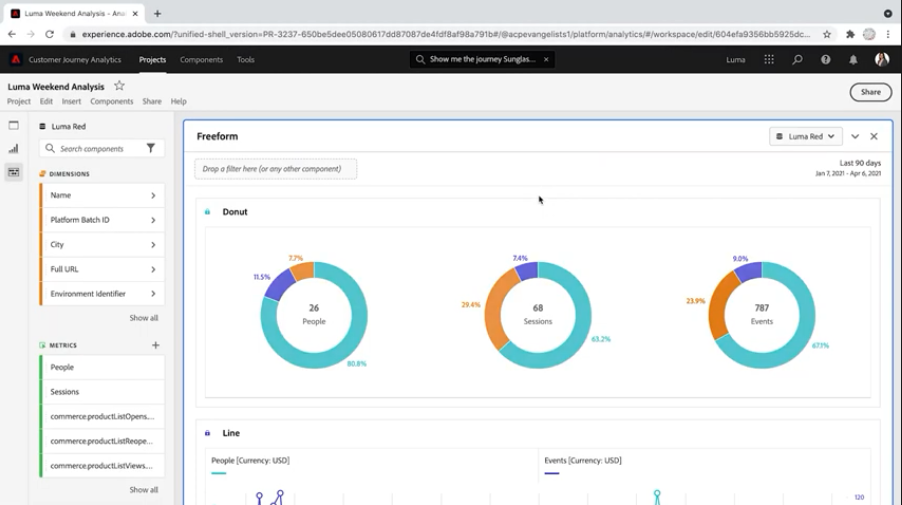Select the Components icon in left rail
The width and height of the screenshot is (902, 505).
point(13,172)
